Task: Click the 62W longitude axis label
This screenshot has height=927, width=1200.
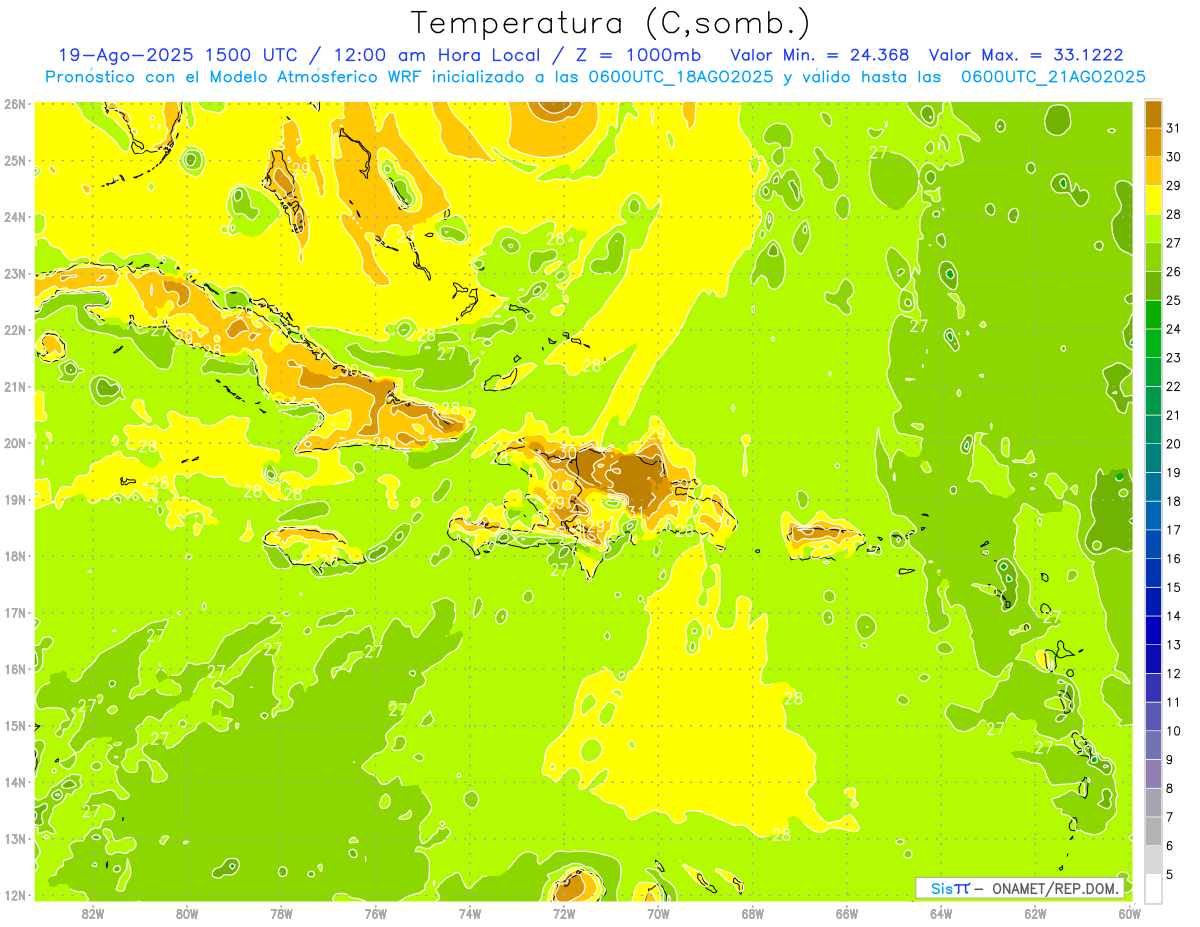Action: pos(1035,912)
